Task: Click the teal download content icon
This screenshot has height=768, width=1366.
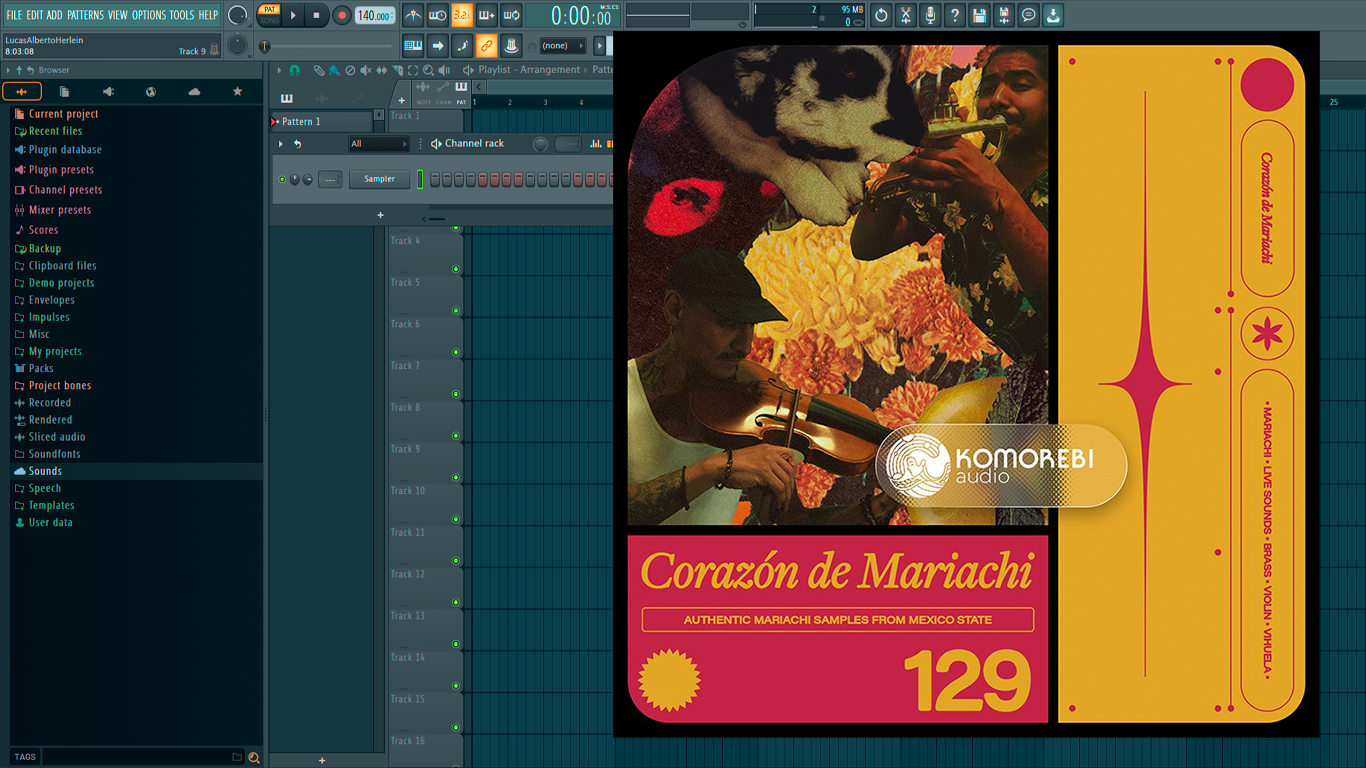Action: [x=1053, y=15]
